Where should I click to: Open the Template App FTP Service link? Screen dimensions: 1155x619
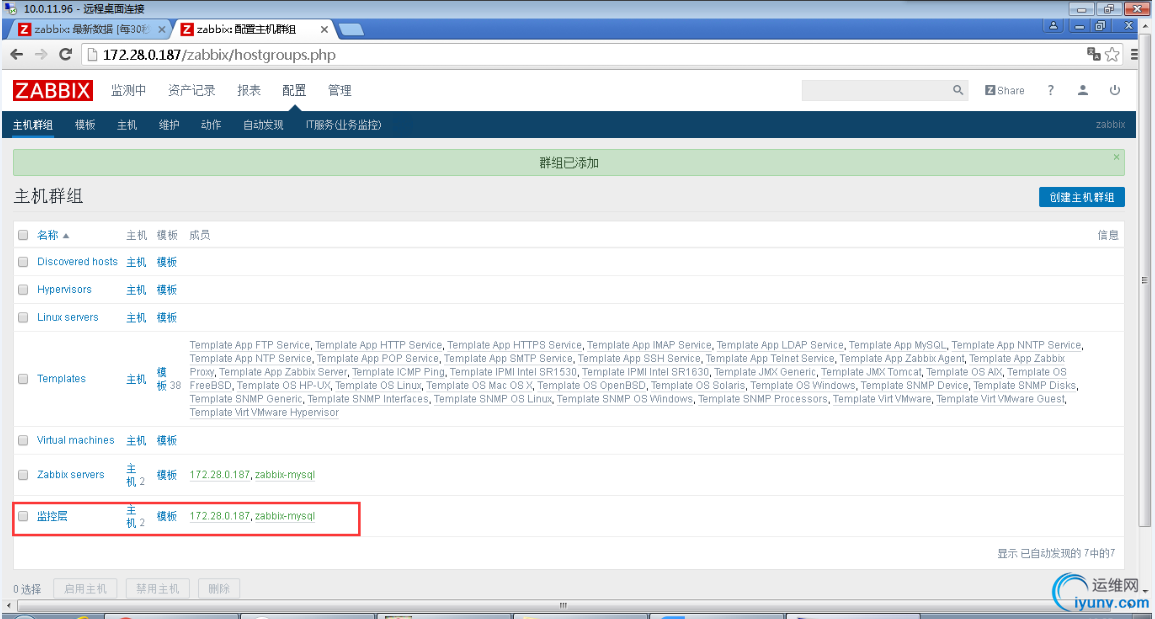(x=250, y=345)
